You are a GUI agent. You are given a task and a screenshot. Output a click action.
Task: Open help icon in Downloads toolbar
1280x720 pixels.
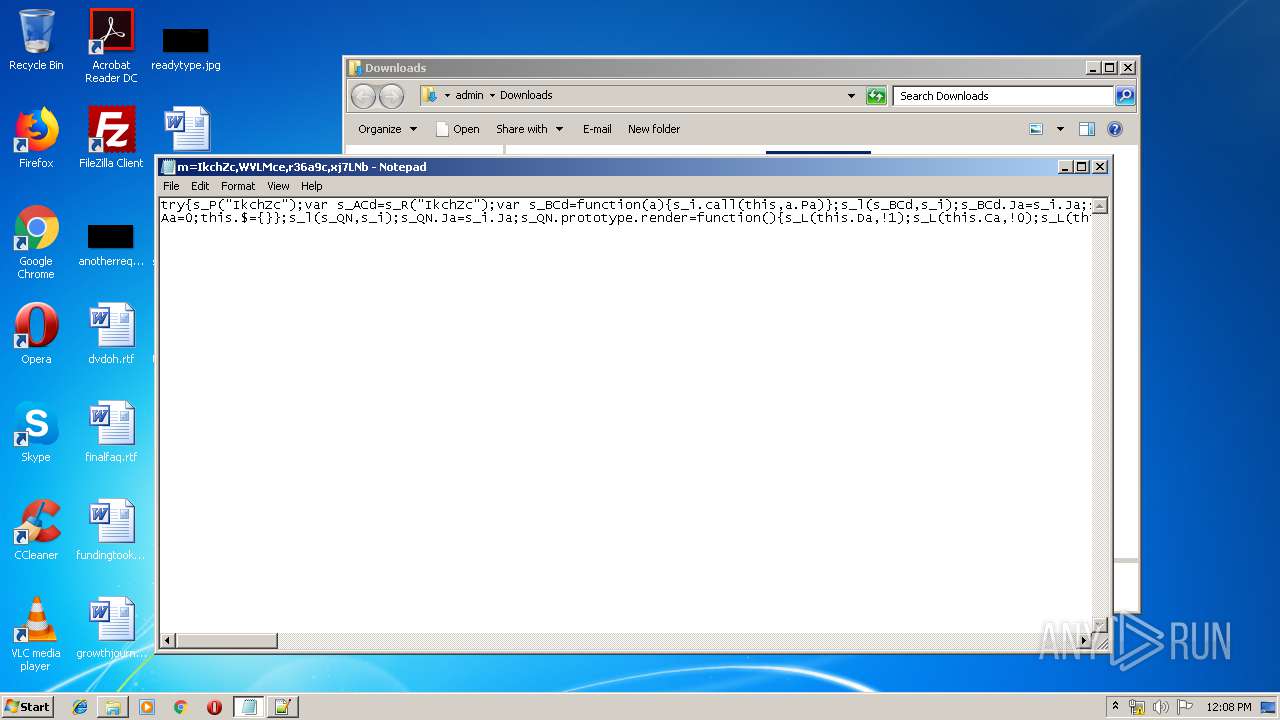click(x=1115, y=129)
